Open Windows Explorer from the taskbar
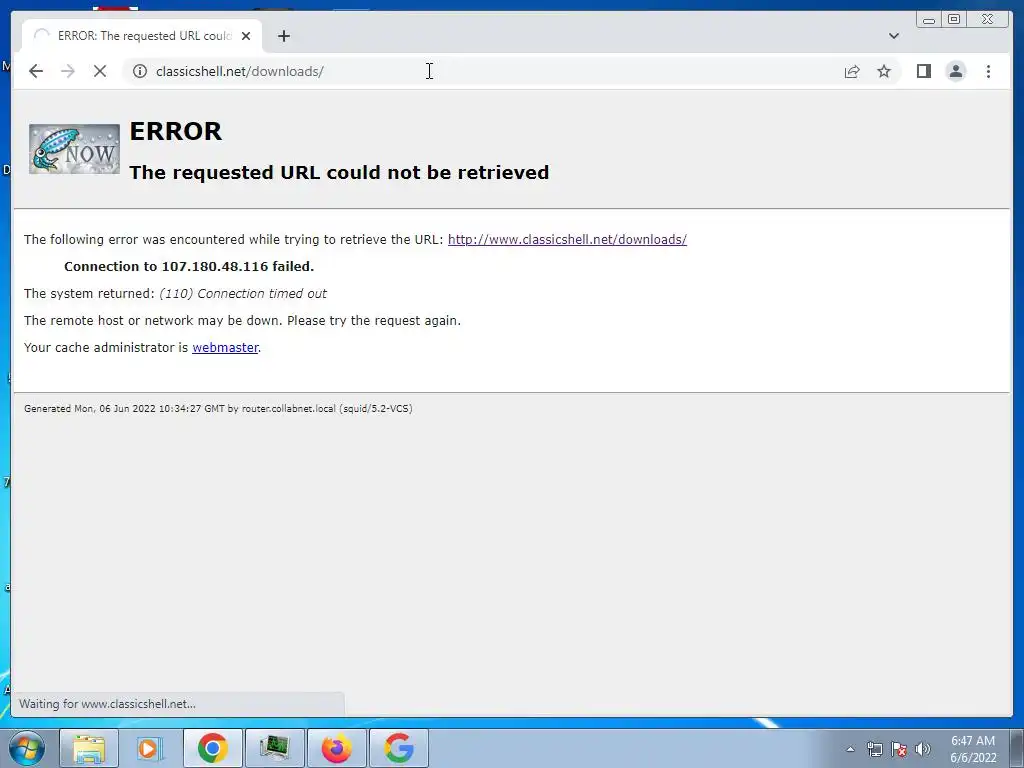The width and height of the screenshot is (1024, 768). point(89,748)
